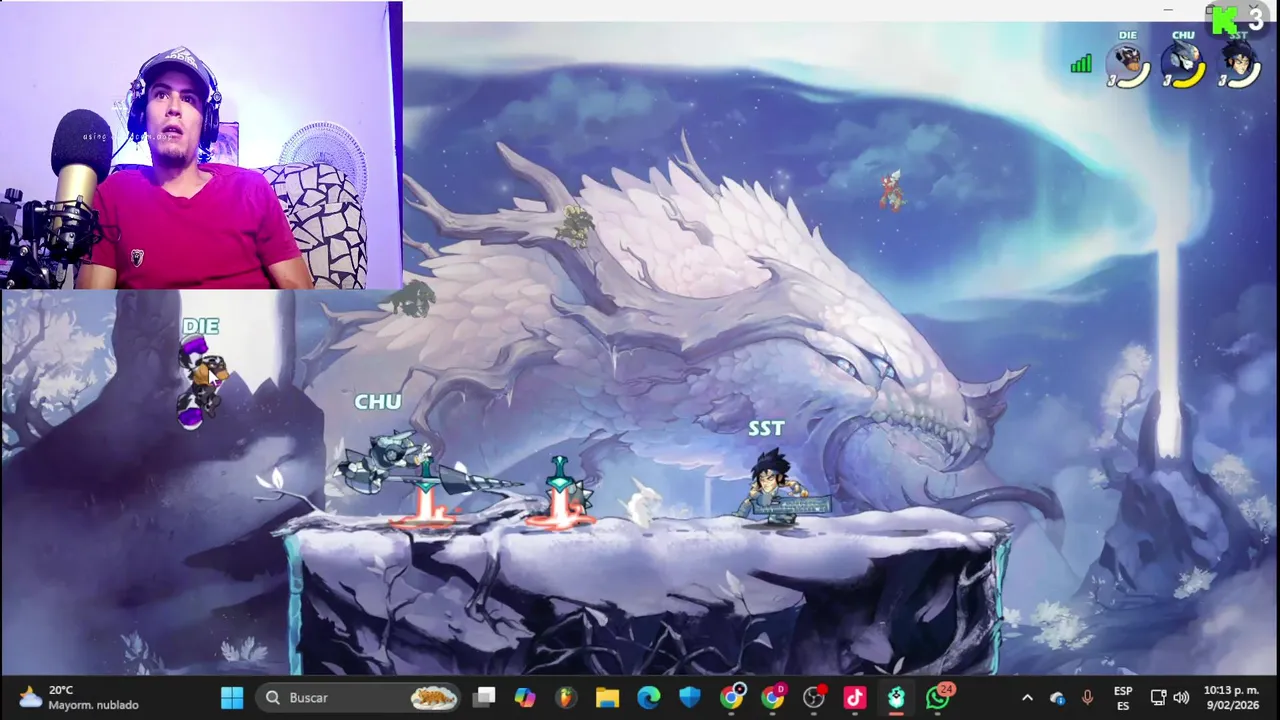Open the first Google Chrome taskbar icon
Screen dimensions: 1280x720
(732, 697)
